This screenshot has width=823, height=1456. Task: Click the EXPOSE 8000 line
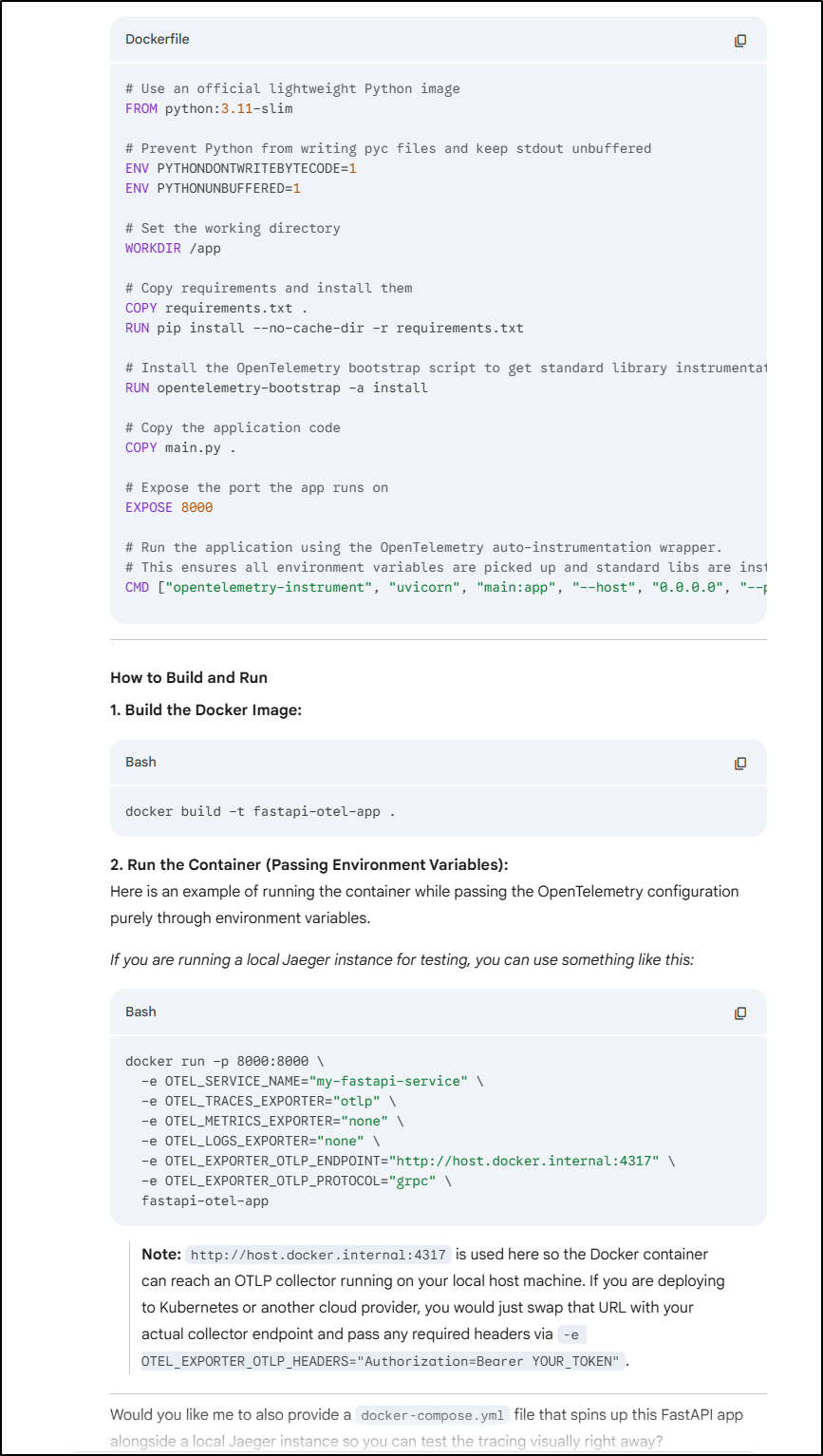(169, 508)
